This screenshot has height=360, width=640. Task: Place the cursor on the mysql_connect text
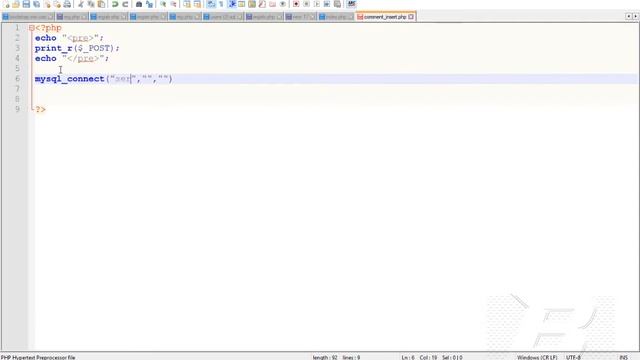pos(69,79)
